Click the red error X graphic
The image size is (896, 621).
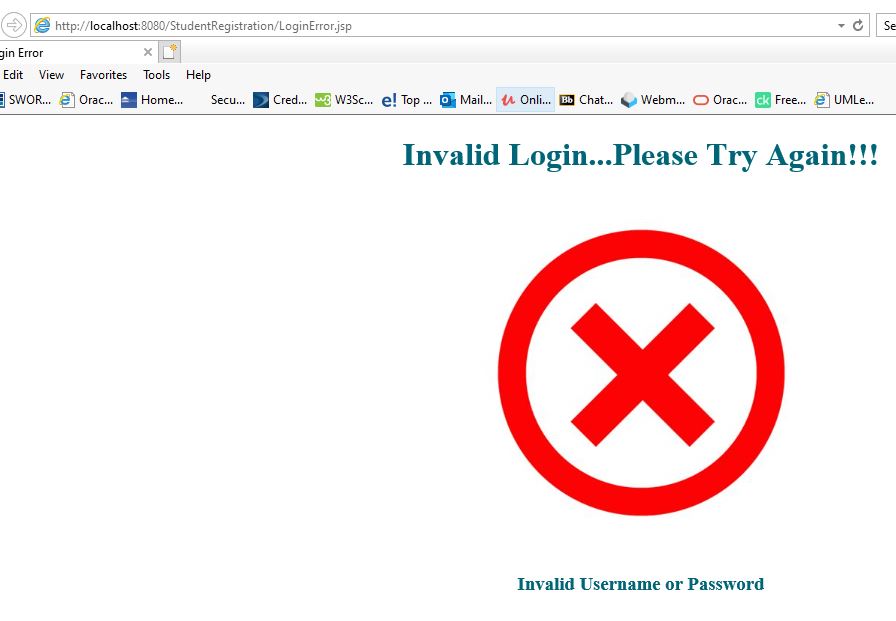click(x=639, y=371)
